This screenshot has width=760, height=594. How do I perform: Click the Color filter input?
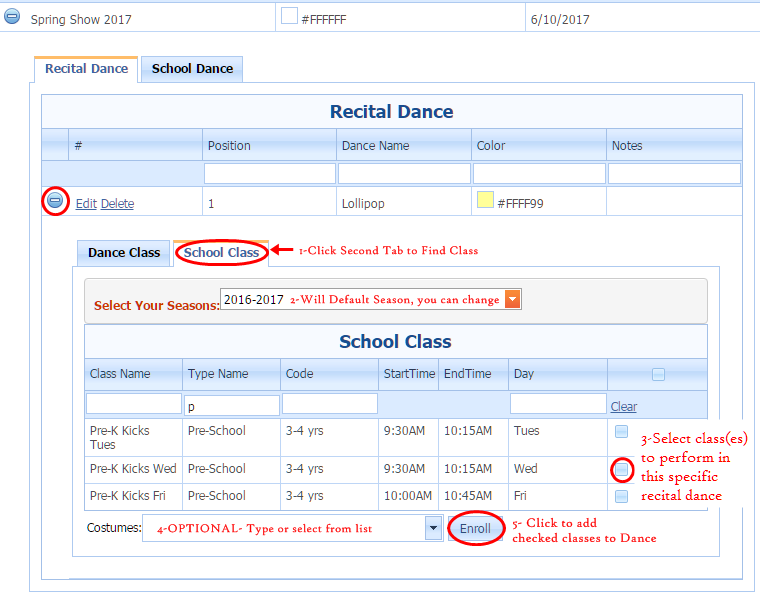539,173
